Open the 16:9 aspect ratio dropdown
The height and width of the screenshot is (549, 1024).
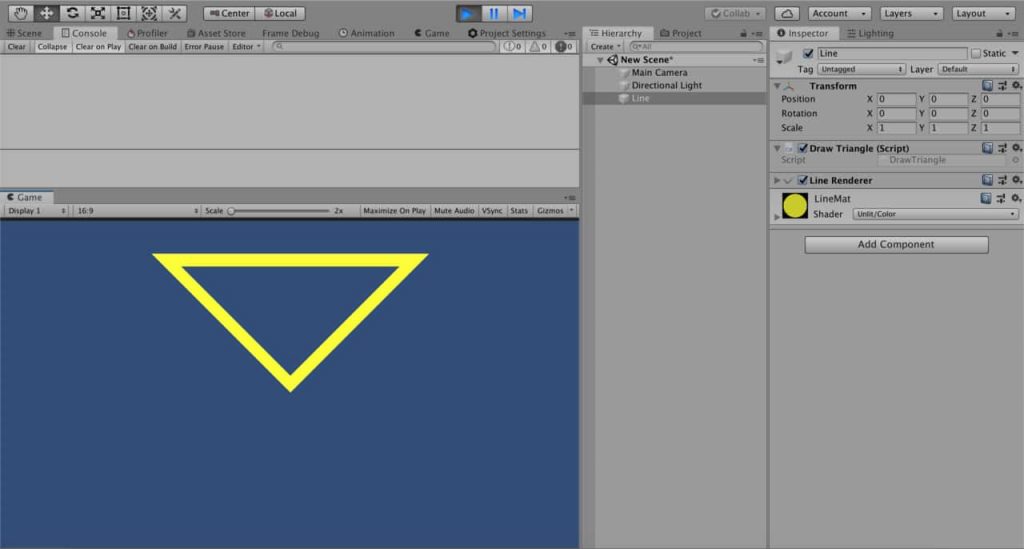click(137, 210)
